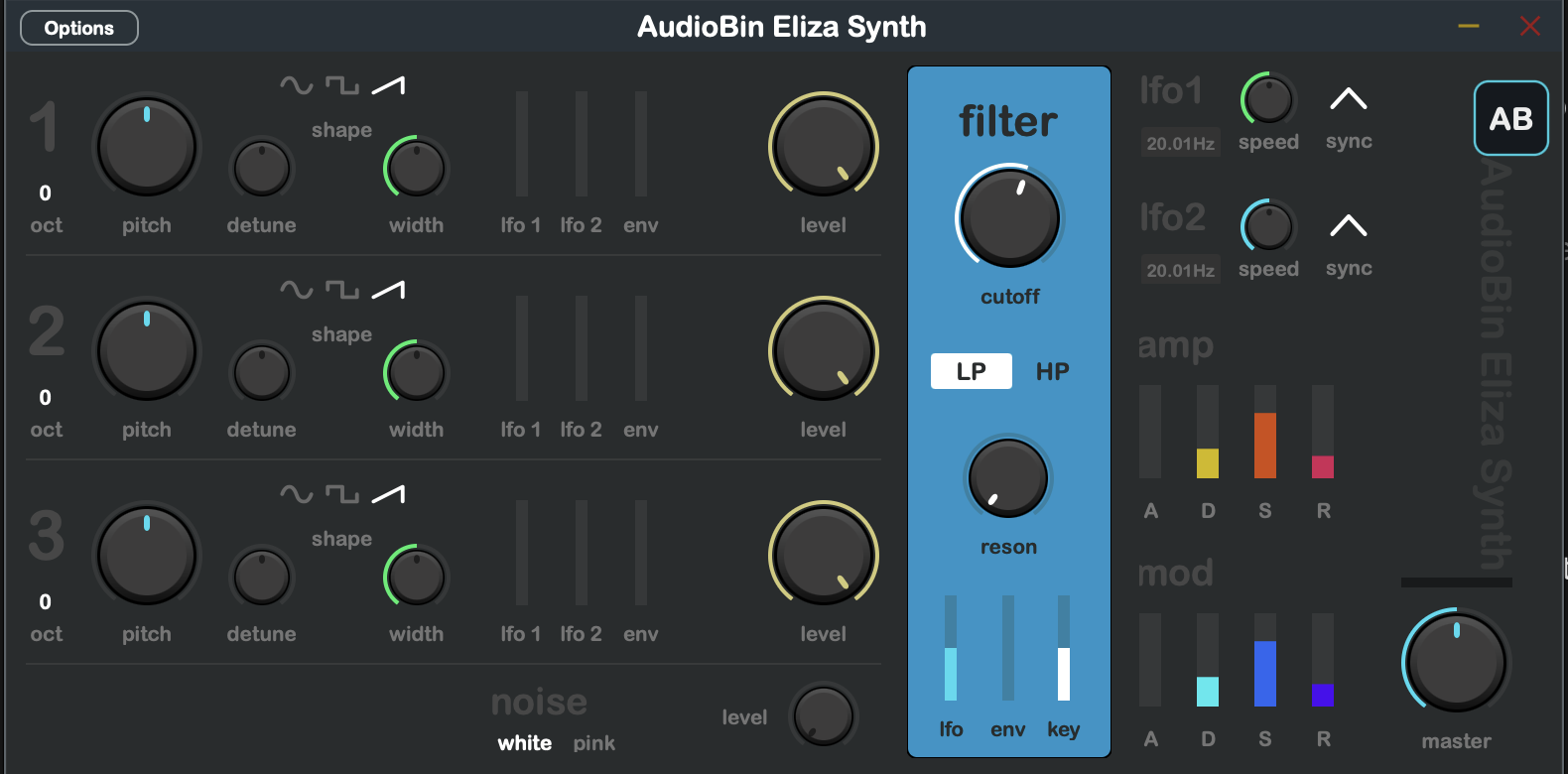Click oscillator 2 pitch knob

(147, 351)
